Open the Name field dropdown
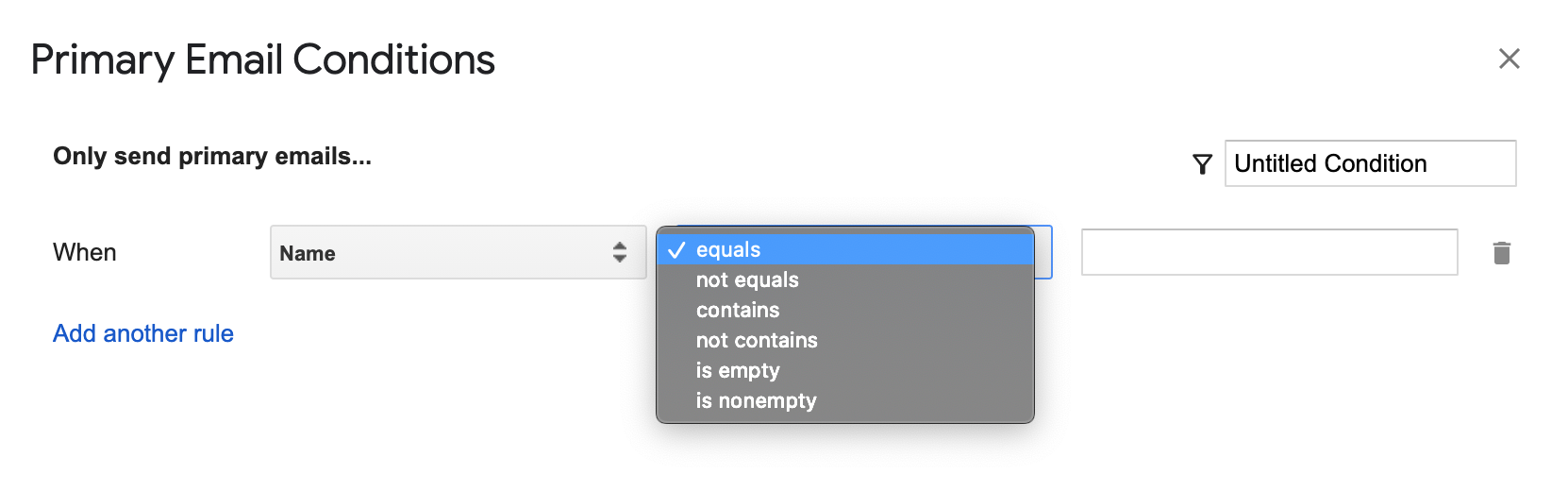This screenshot has width=1568, height=491. pos(458,252)
